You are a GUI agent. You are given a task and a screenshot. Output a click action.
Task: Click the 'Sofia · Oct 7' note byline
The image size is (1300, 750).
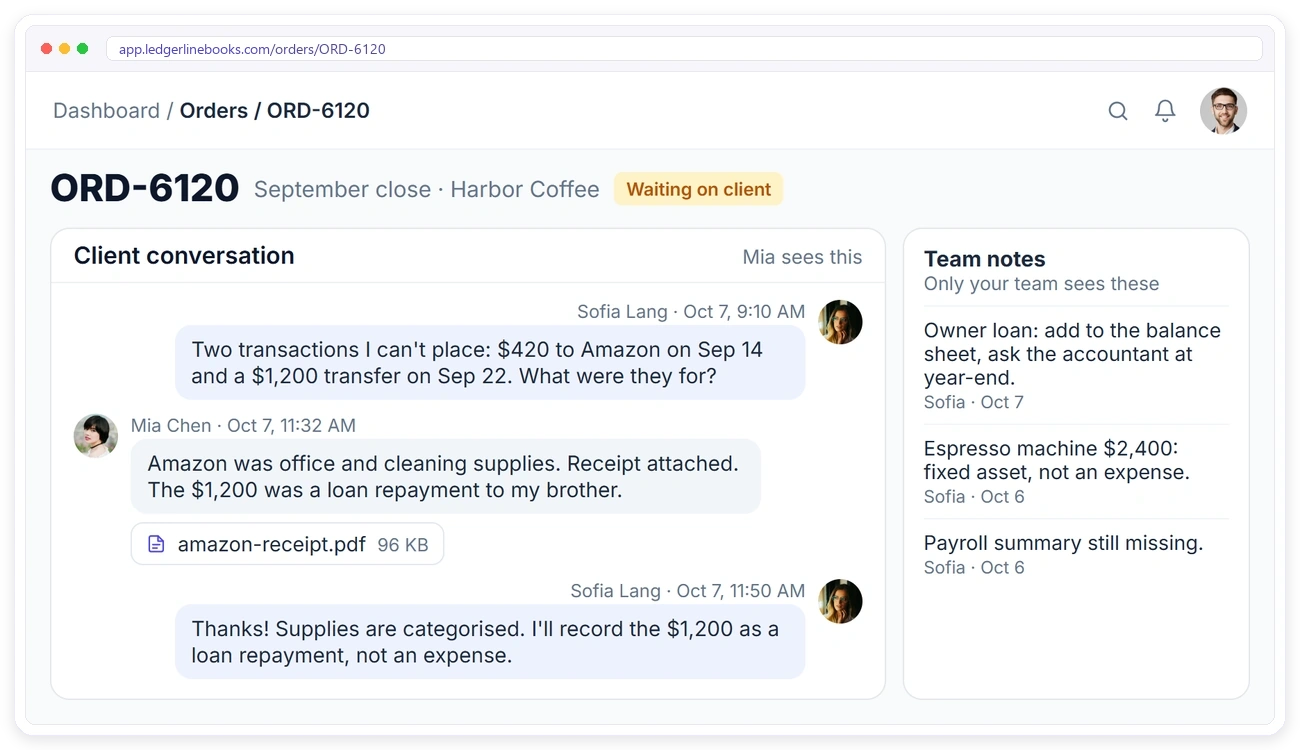974,402
